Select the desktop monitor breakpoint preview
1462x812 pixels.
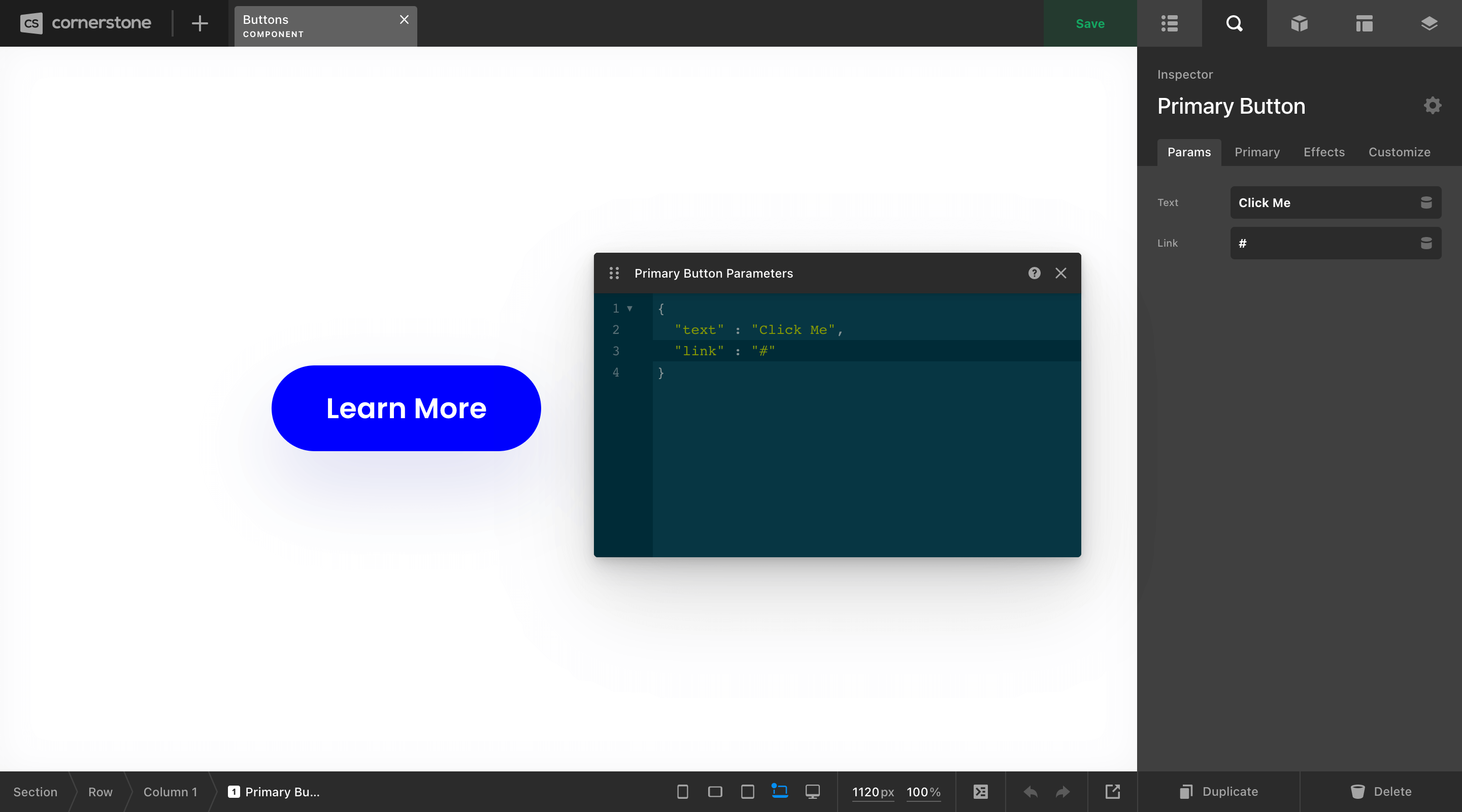coord(812,792)
